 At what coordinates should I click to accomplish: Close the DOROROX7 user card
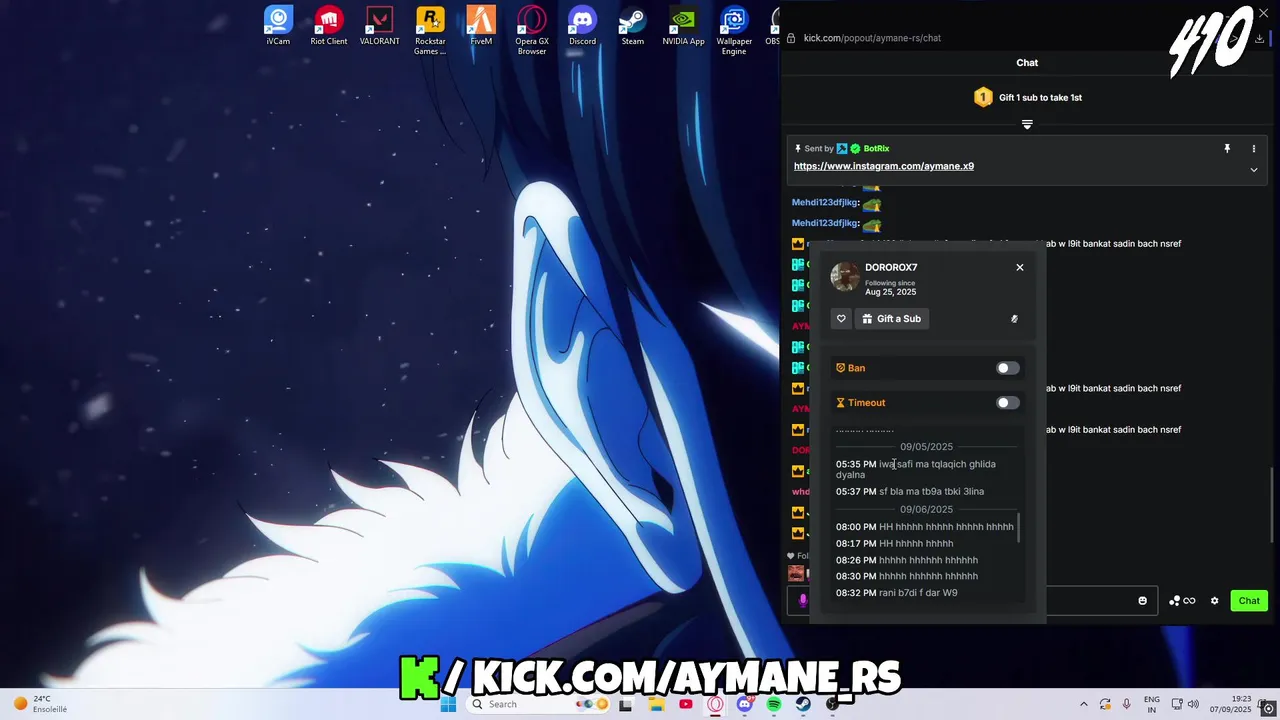tap(1020, 267)
